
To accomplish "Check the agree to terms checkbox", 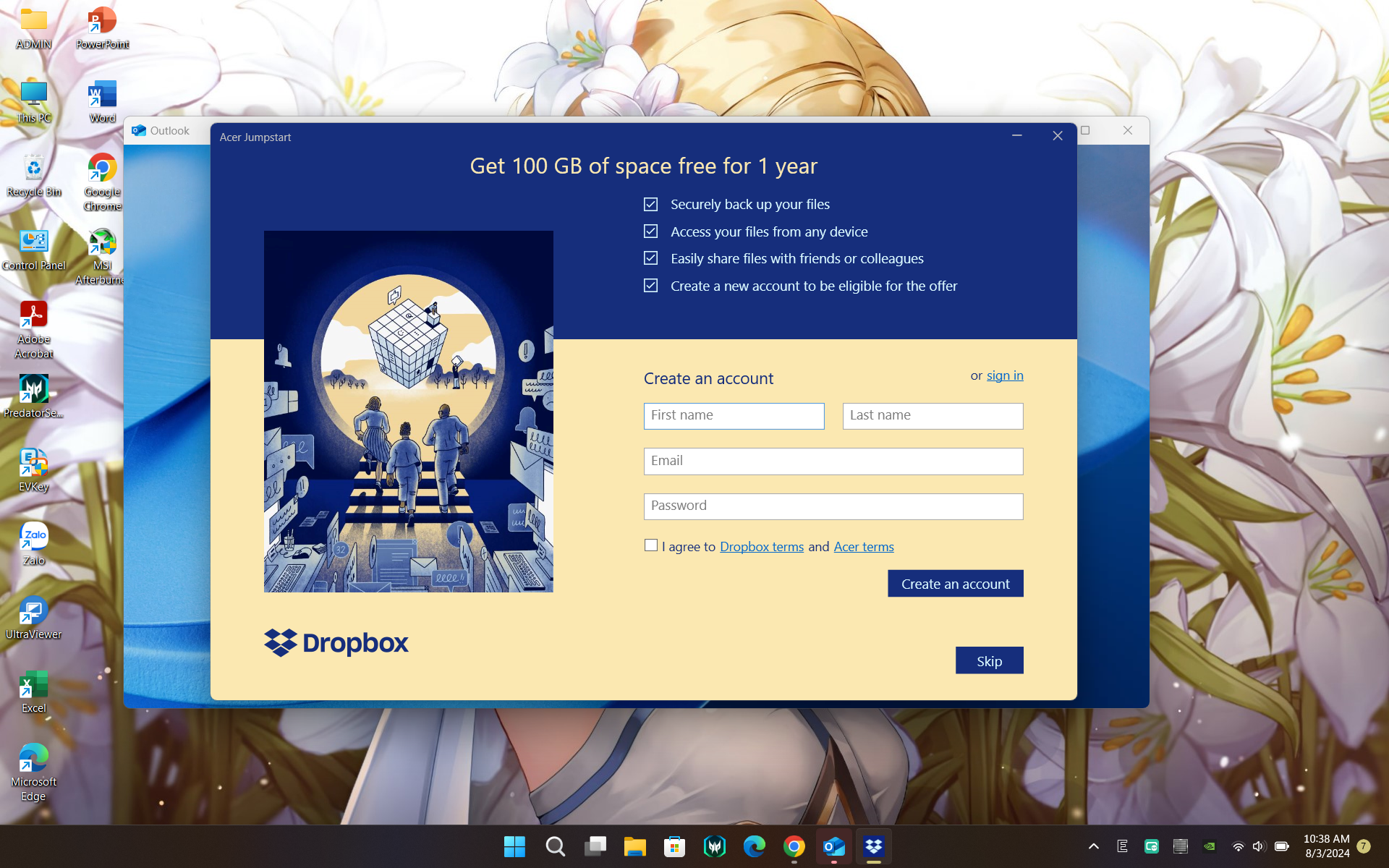I will [651, 545].
